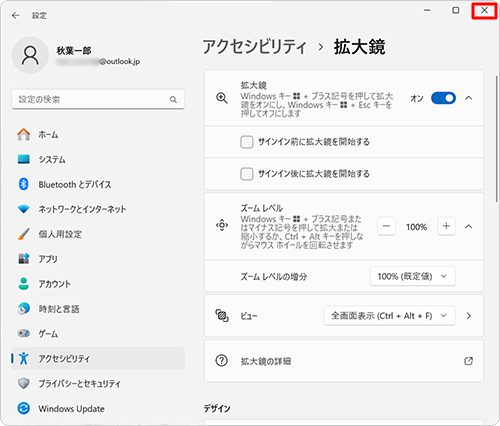
Task: Focus the 設定の検索 search field
Action: [98, 99]
